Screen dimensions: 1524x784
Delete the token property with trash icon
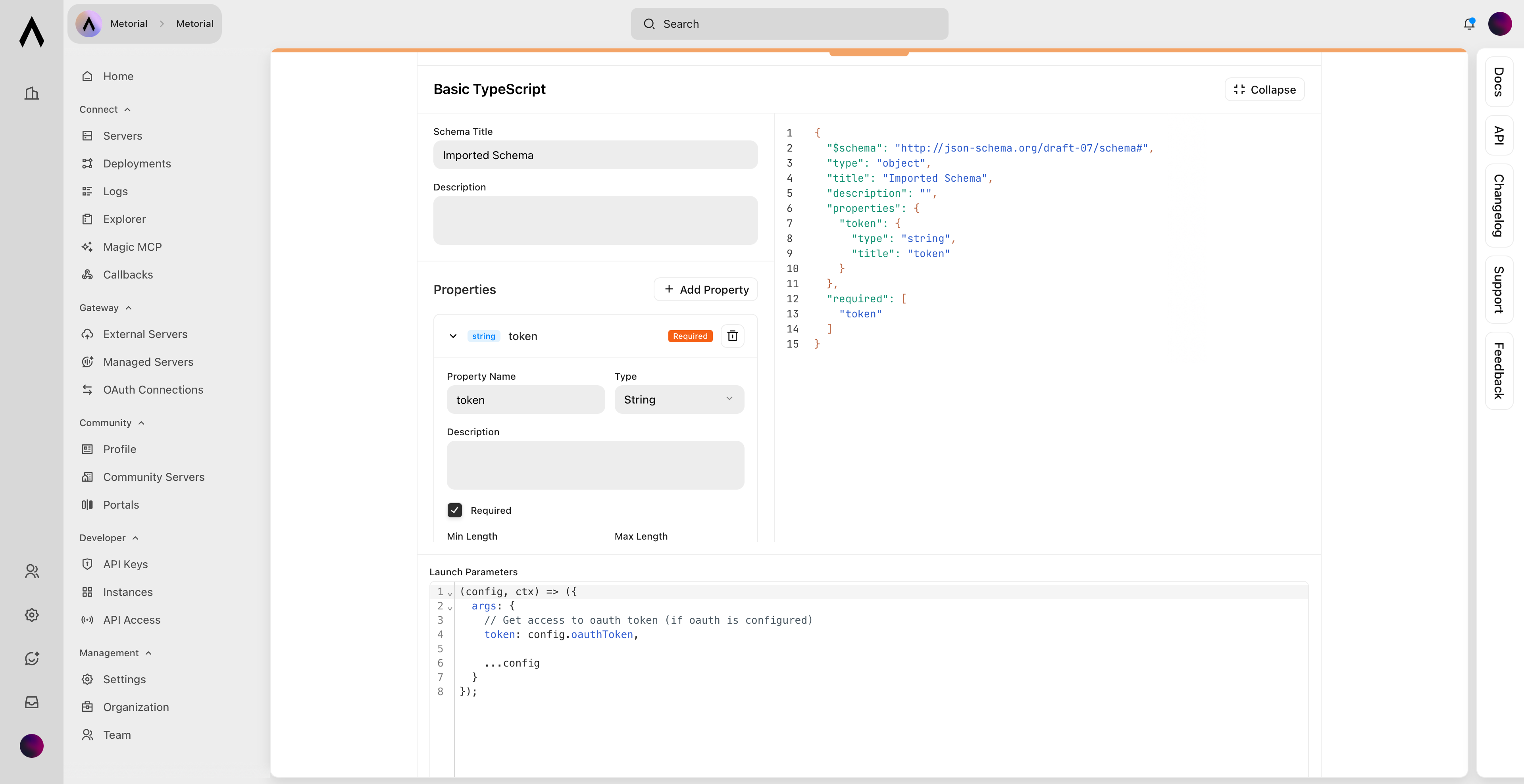[x=732, y=336]
